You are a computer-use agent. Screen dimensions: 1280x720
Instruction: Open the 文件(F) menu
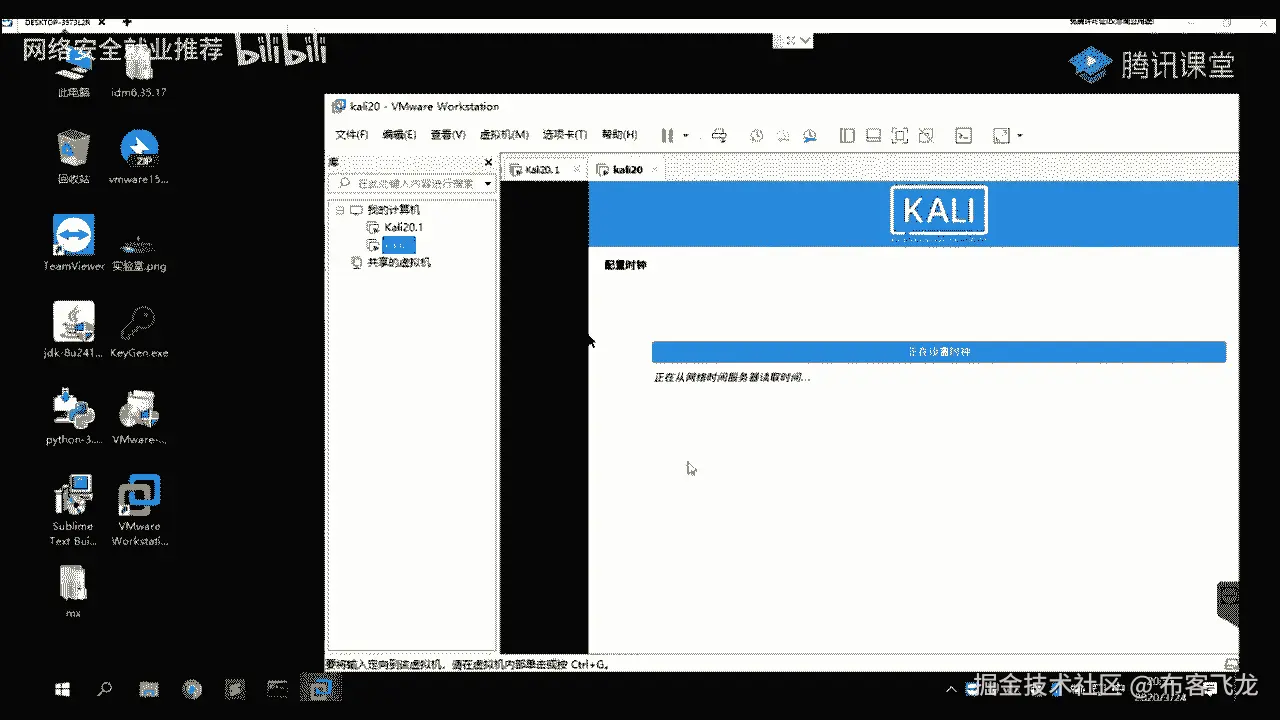[351, 135]
